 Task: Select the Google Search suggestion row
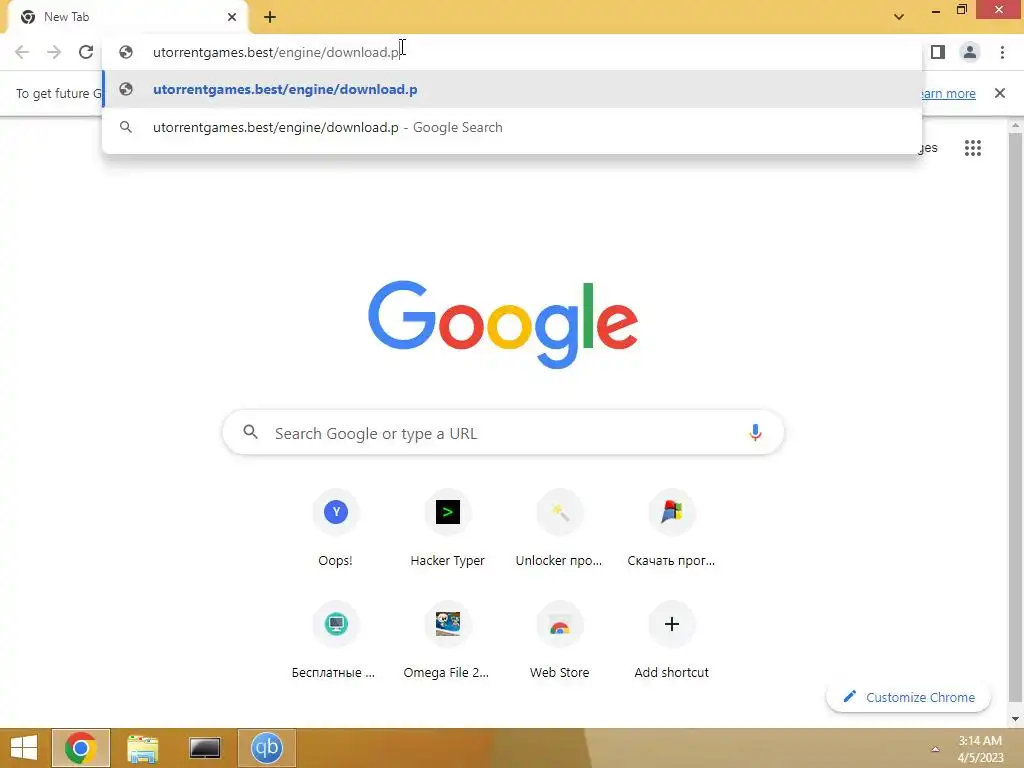(512, 127)
